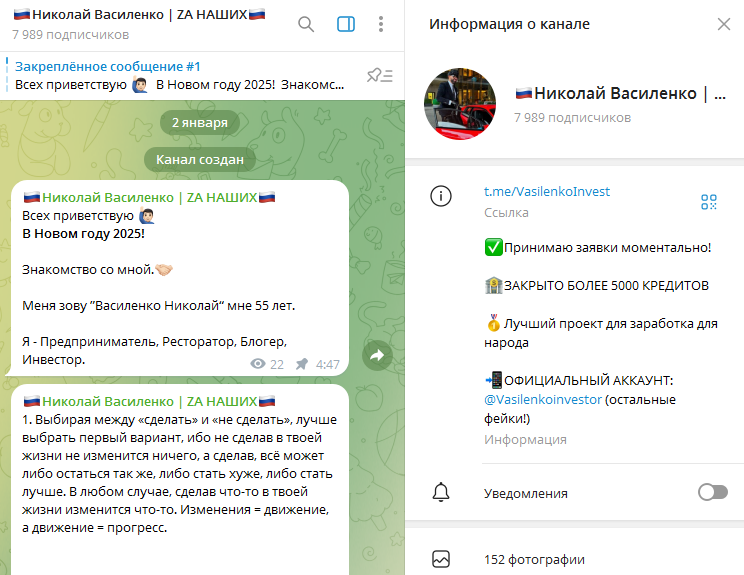Viewport: 744px width, 575px height.
Task: Open the three-dot more options menu
Action: pos(381,24)
